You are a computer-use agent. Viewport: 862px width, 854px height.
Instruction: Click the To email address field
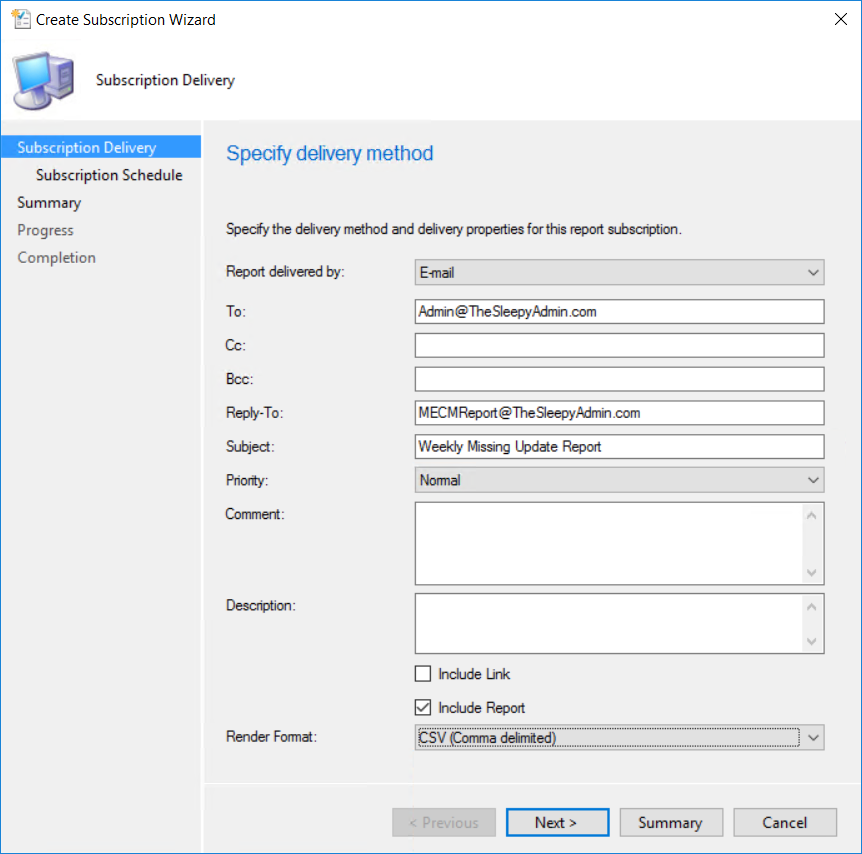tap(619, 312)
